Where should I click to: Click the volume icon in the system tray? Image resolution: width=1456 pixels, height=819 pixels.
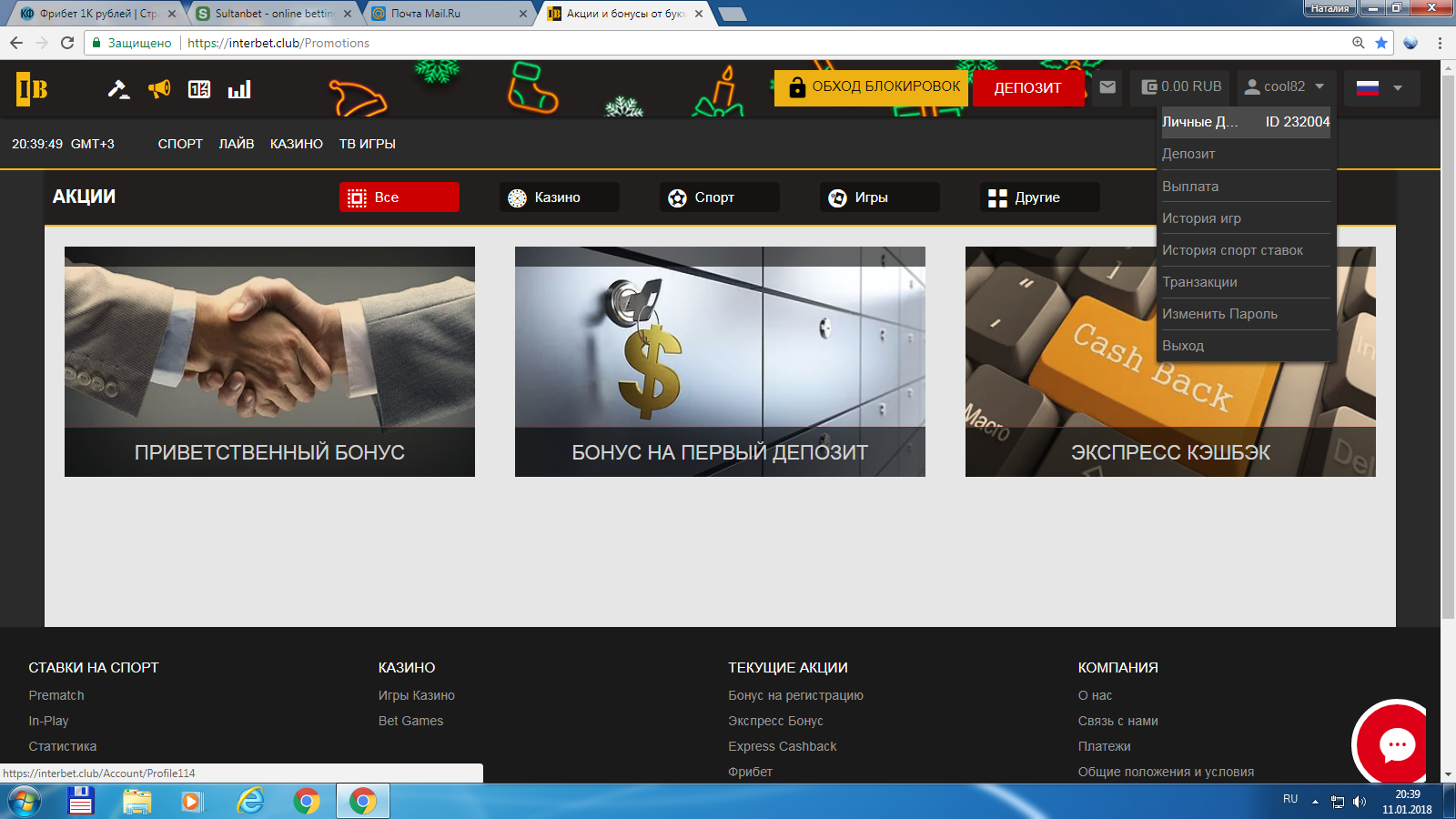pos(1360,802)
